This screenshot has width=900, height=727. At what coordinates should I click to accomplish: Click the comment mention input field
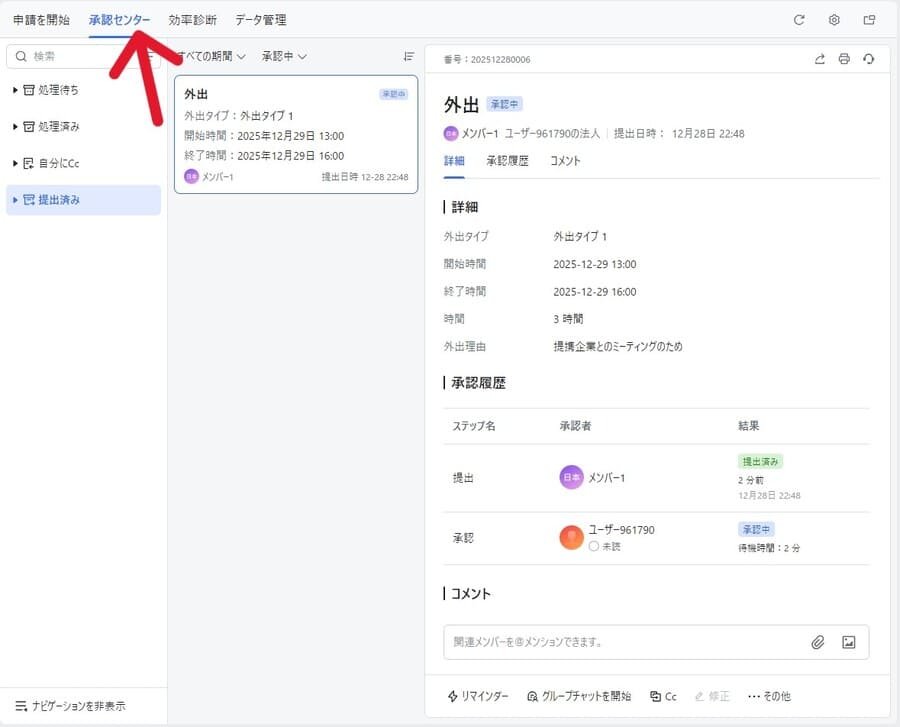point(620,642)
